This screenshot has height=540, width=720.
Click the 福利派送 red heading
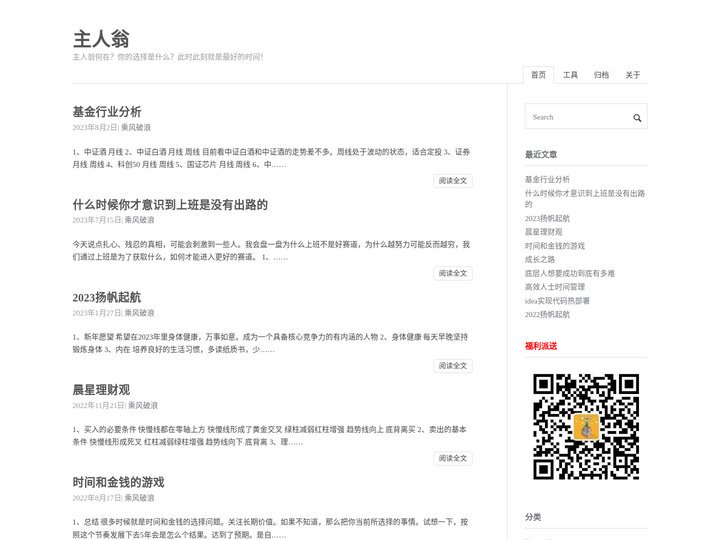(541, 346)
